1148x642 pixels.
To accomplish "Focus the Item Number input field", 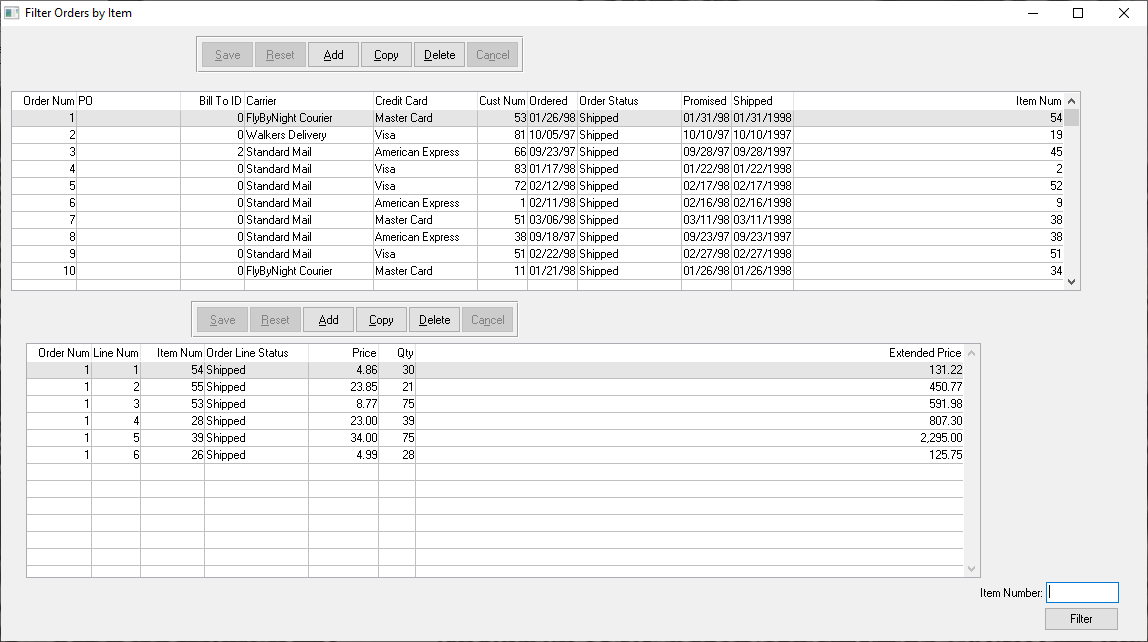I will (1082, 592).
